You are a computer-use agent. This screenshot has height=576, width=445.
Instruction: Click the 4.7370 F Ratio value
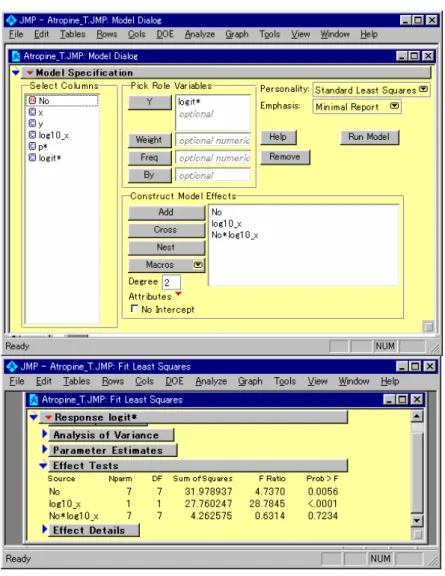pyautogui.click(x=270, y=491)
